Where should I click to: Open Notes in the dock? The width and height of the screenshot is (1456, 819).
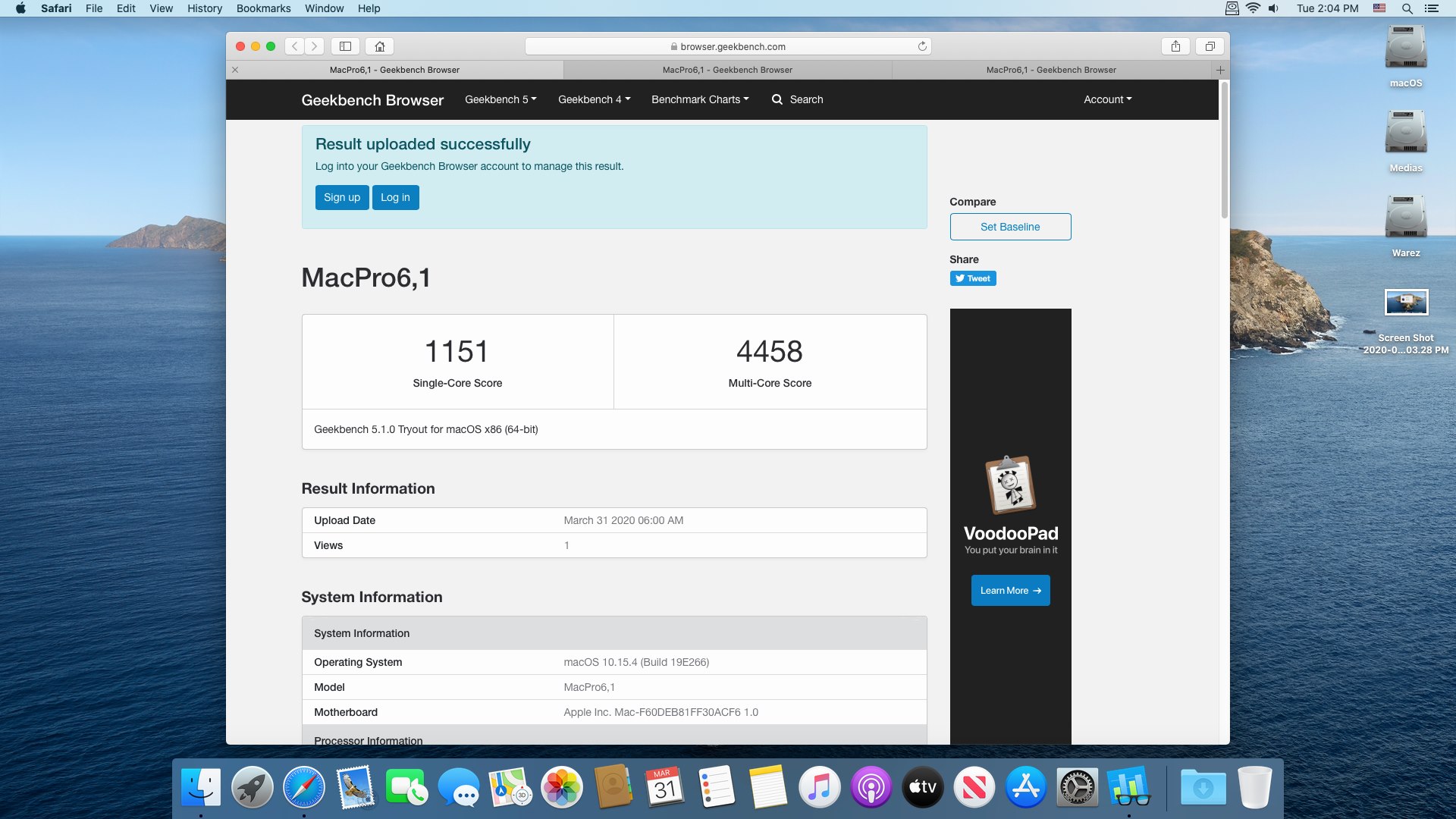pos(768,788)
